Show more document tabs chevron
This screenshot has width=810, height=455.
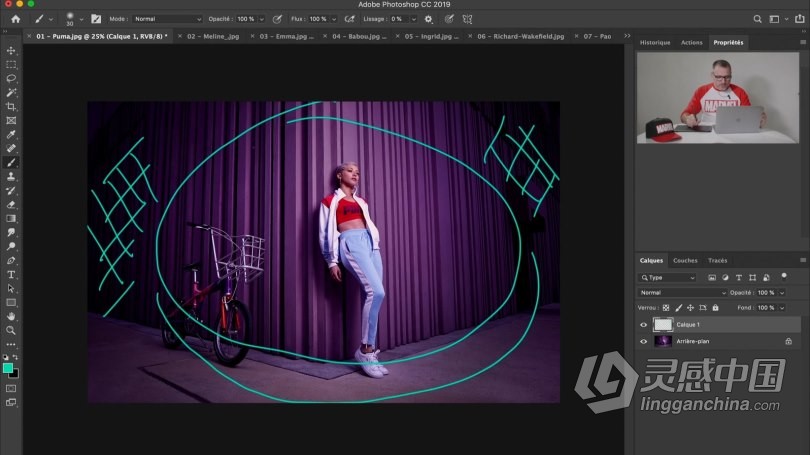(x=627, y=36)
